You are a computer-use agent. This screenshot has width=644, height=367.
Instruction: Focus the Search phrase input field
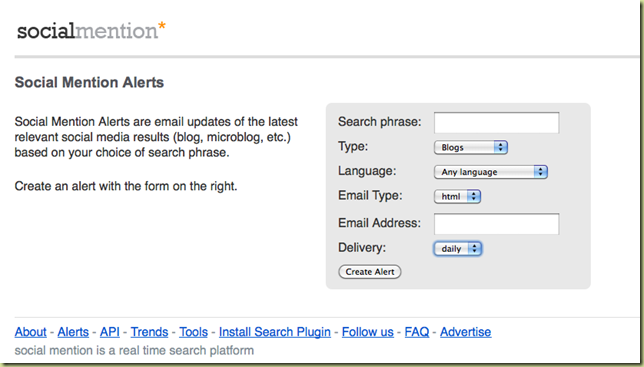click(497, 122)
